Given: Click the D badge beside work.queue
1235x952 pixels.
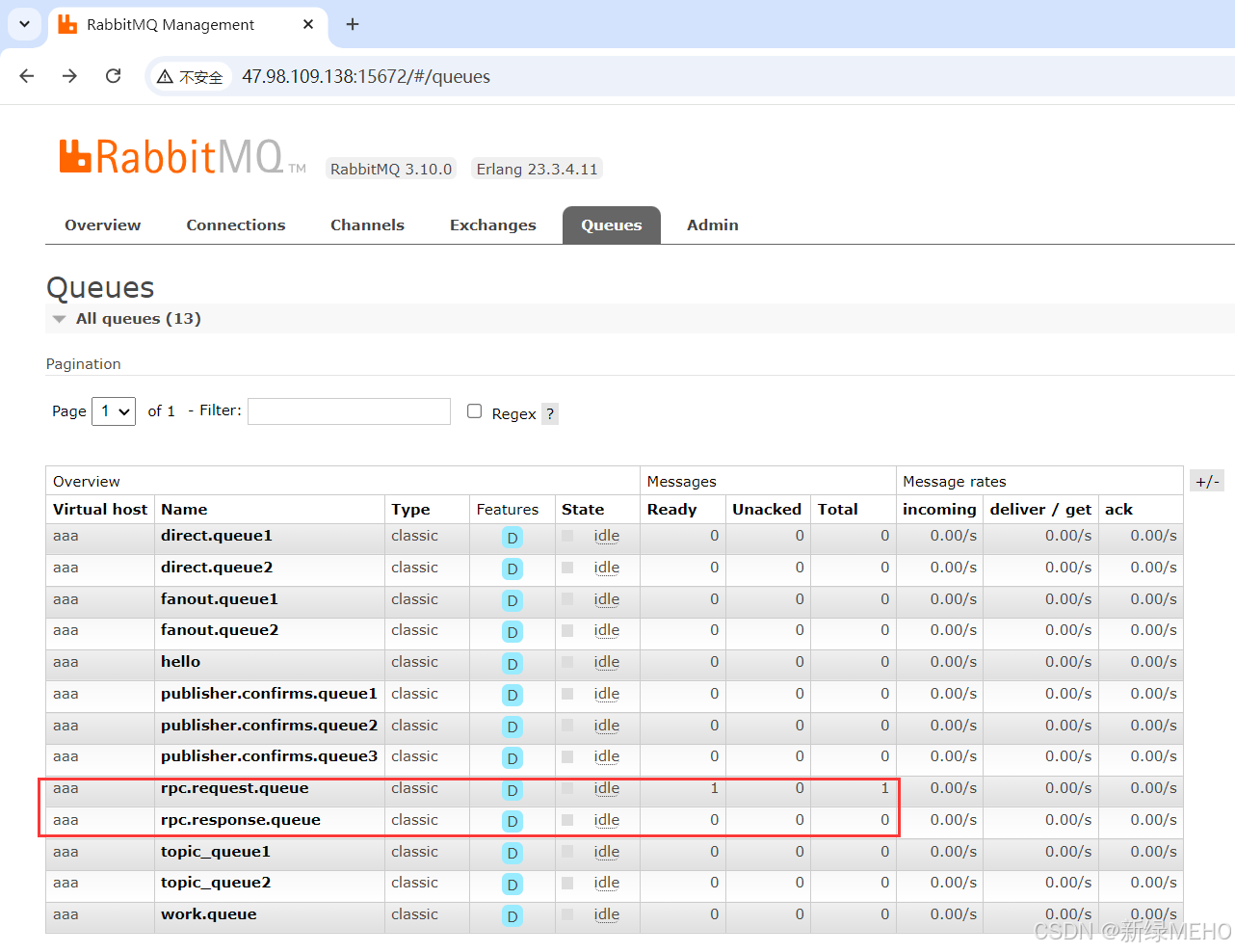Looking at the screenshot, I should [512, 916].
